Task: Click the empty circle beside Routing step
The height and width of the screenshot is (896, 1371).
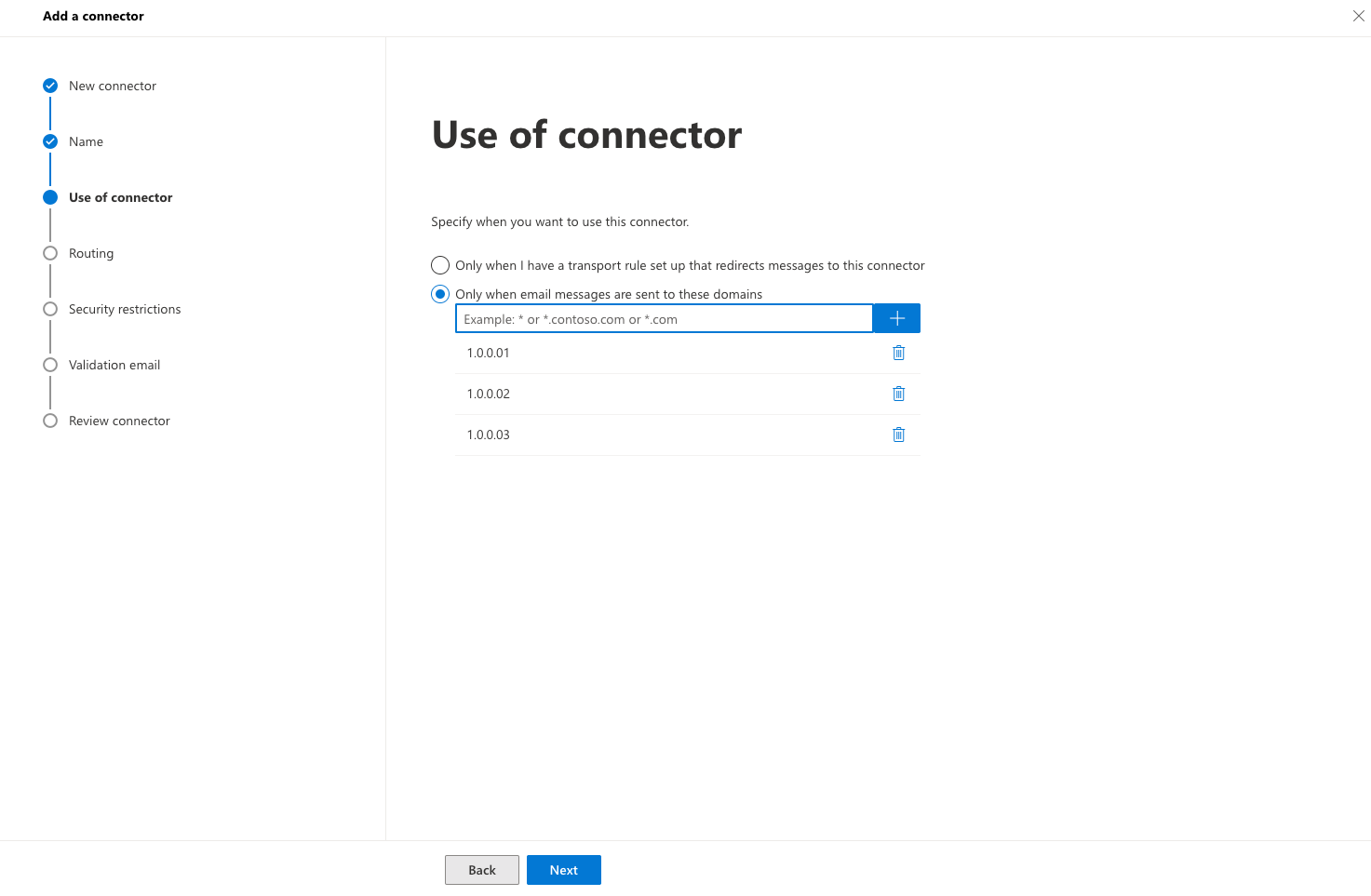Action: point(49,252)
